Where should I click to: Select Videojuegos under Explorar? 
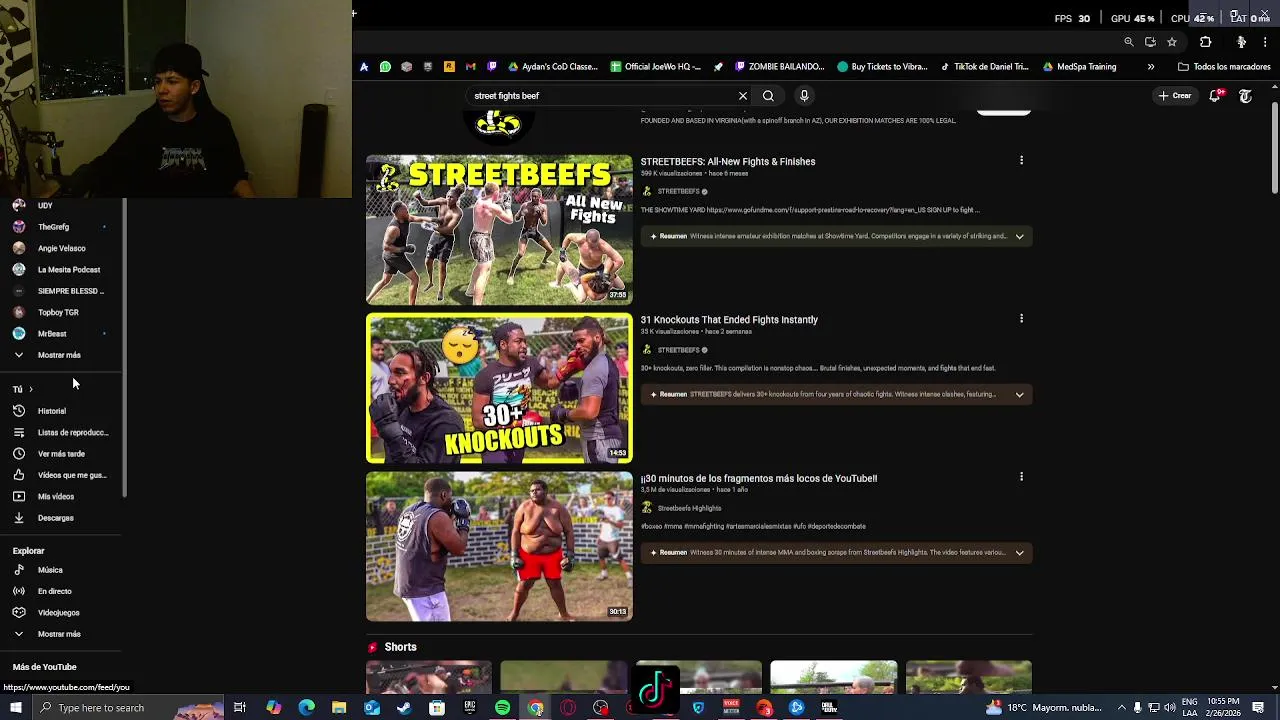coord(60,613)
